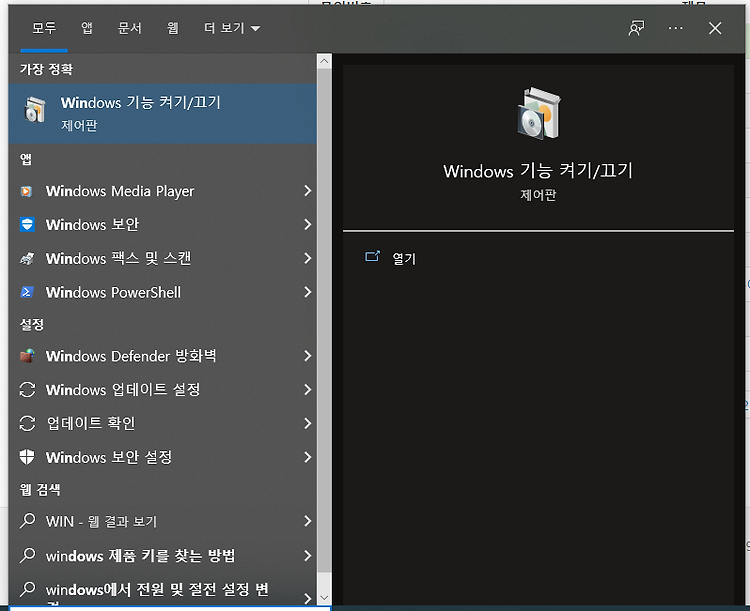Switch to the 앱 tab
Viewport: 750px width, 611px height.
click(x=87, y=28)
